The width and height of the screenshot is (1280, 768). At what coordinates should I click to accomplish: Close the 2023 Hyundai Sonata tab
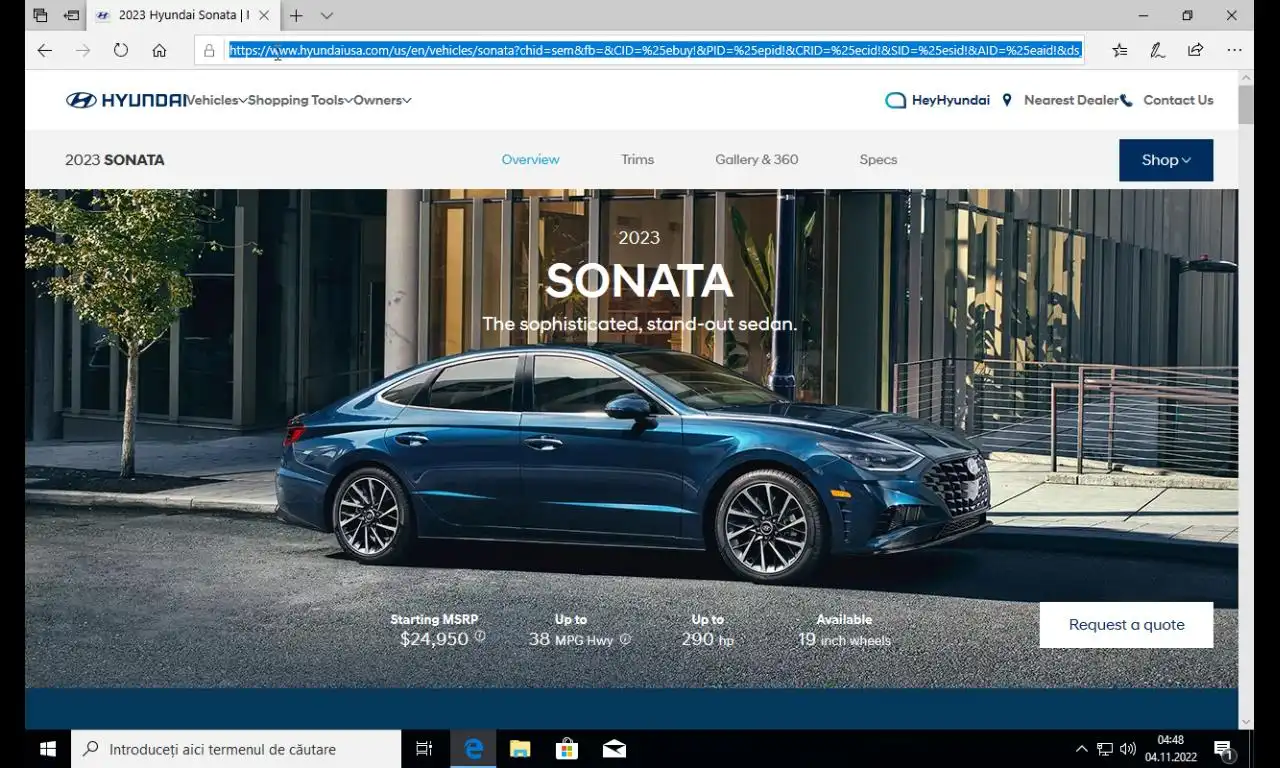pyautogui.click(x=264, y=15)
